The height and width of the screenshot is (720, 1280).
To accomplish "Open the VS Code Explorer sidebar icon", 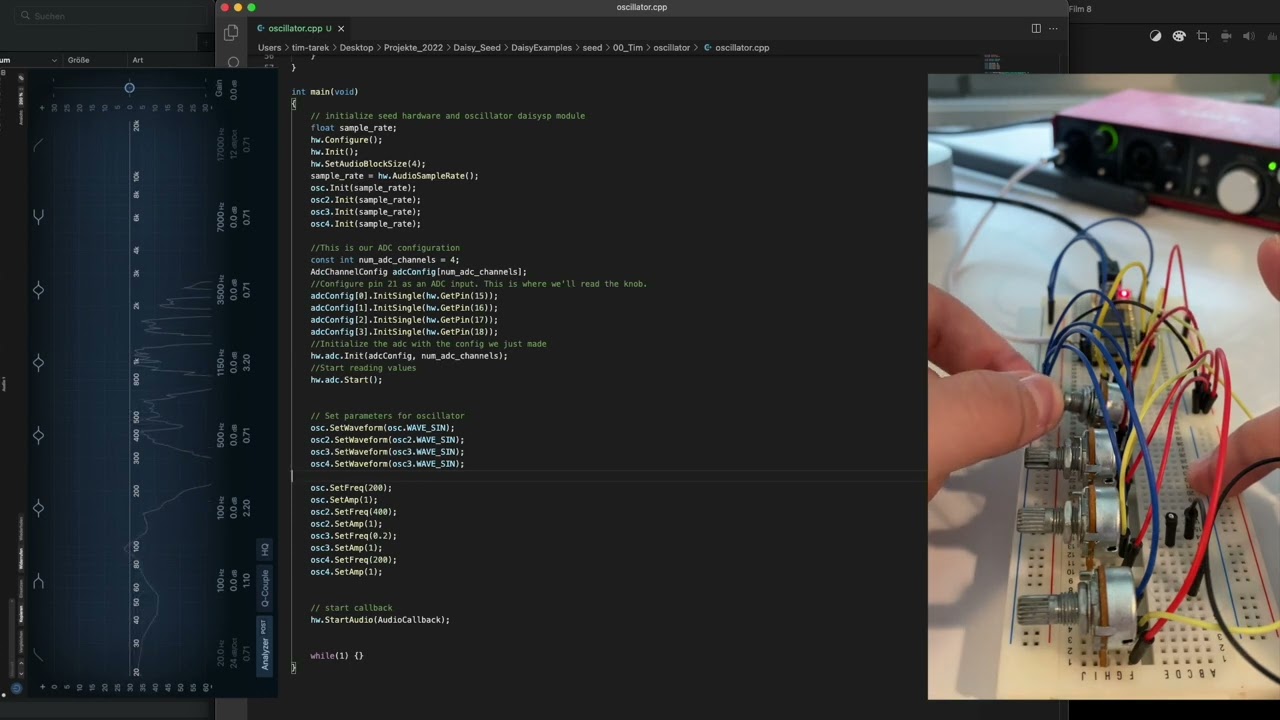I will [231, 32].
